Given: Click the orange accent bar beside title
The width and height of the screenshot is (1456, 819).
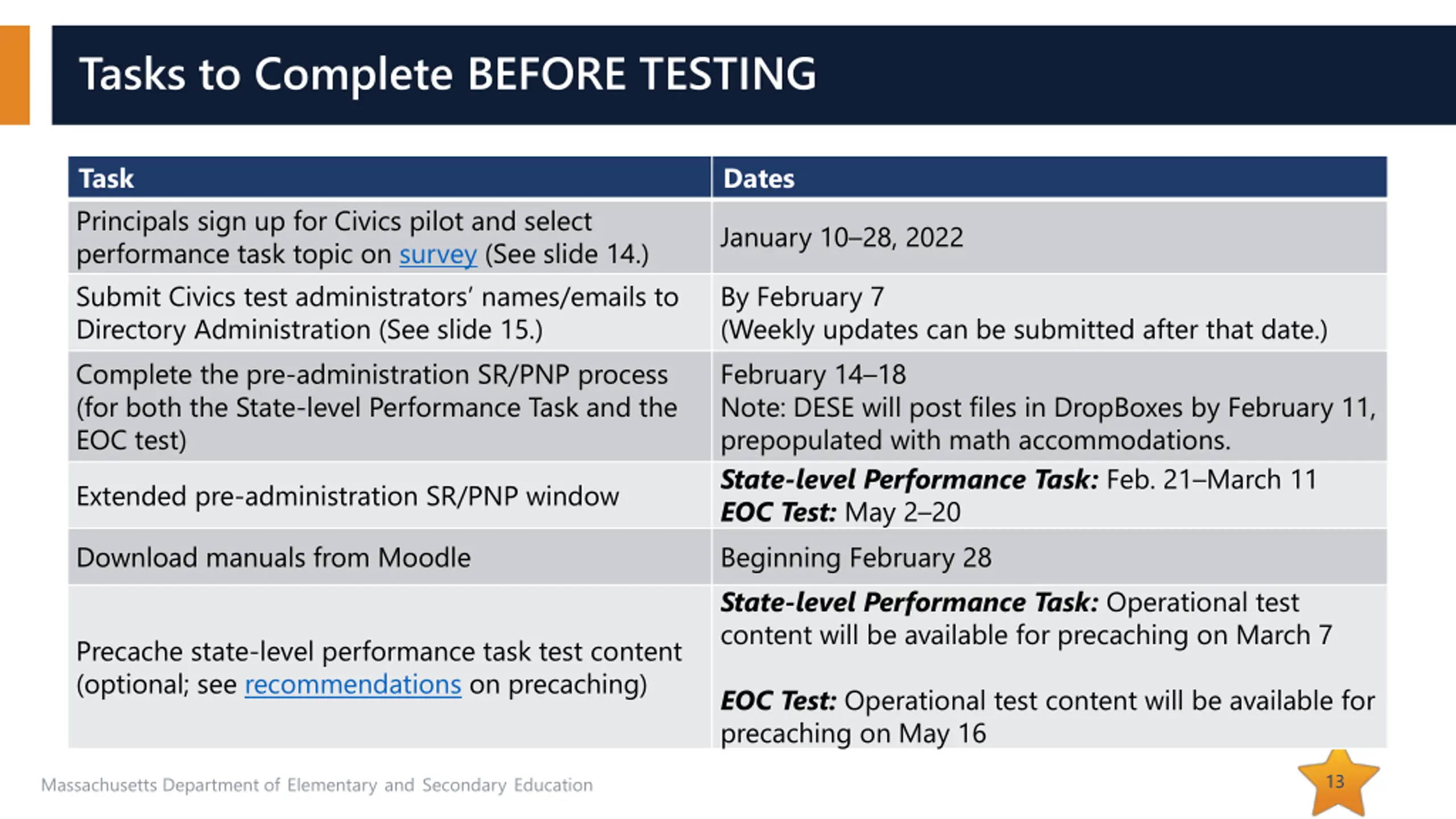Looking at the screenshot, I should click(15, 75).
